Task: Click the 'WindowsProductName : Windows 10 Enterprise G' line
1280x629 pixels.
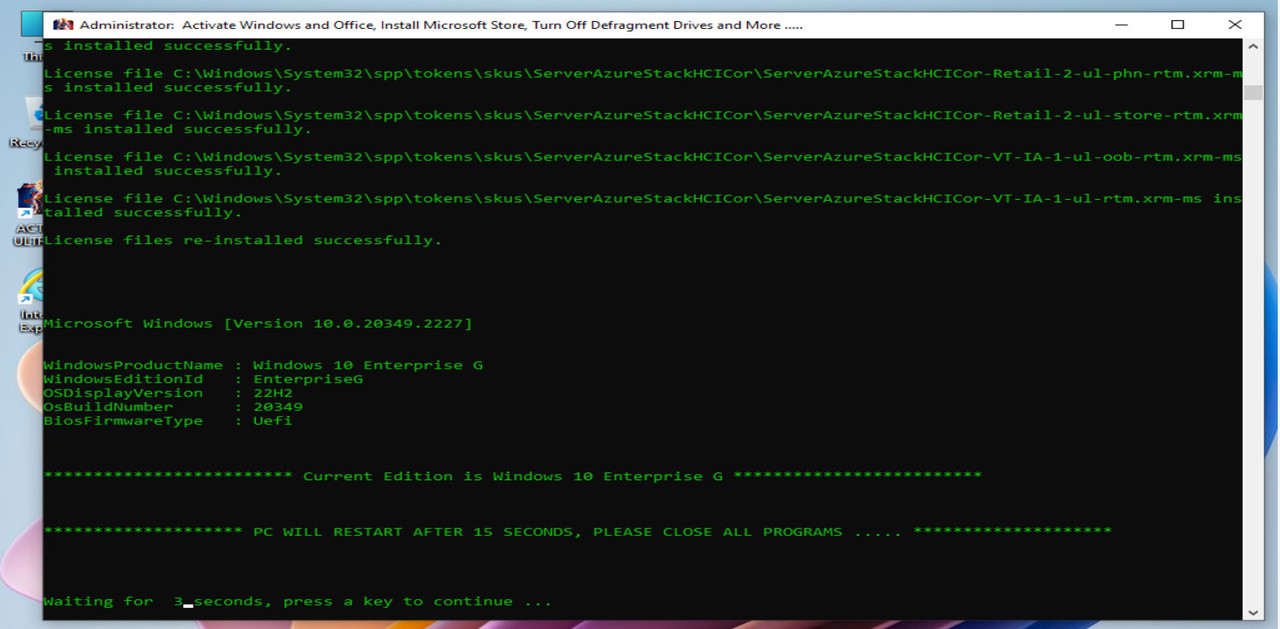Action: [x=263, y=365]
